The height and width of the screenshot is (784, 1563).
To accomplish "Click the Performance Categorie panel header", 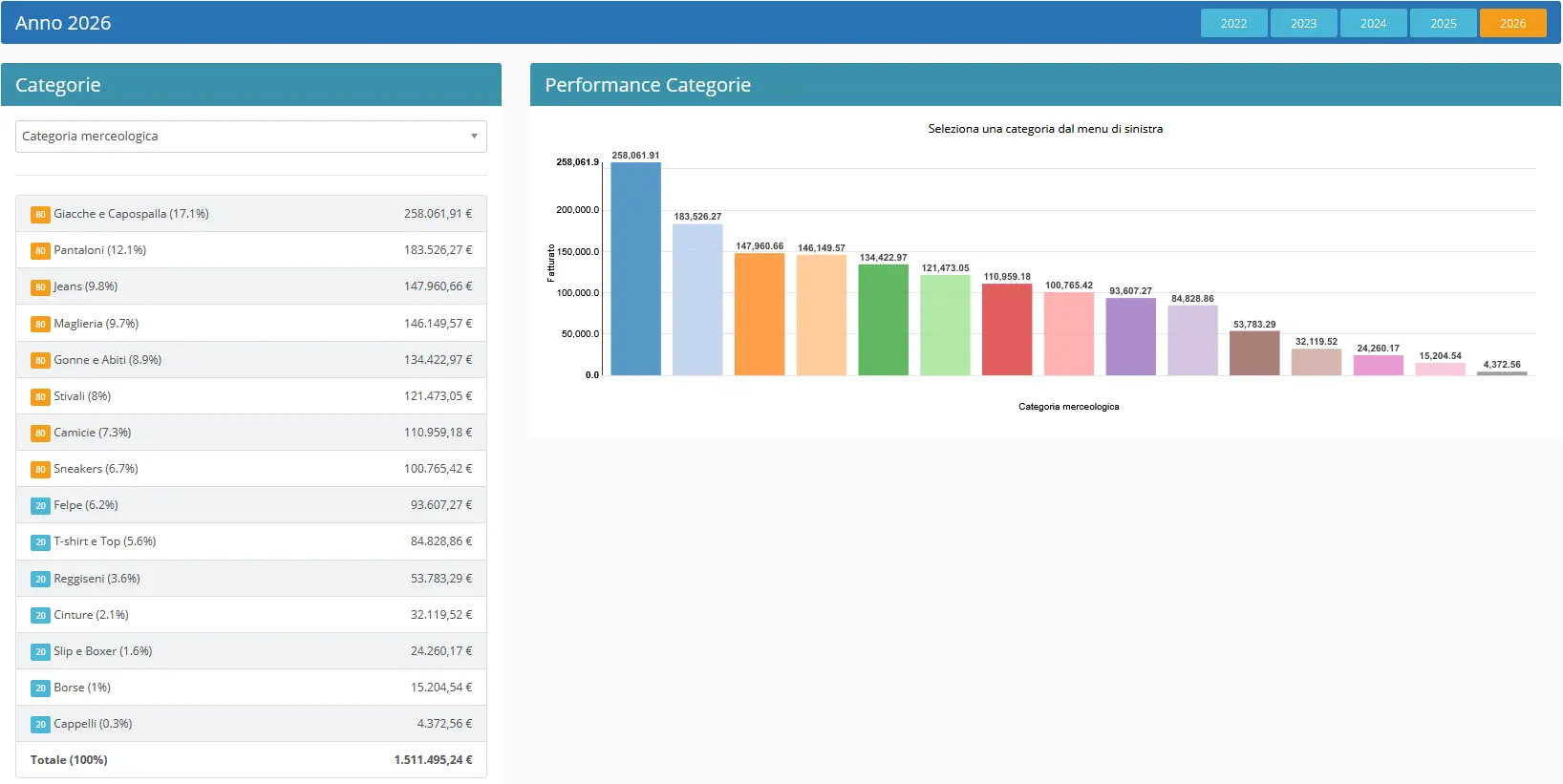I will pyautogui.click(x=1045, y=85).
